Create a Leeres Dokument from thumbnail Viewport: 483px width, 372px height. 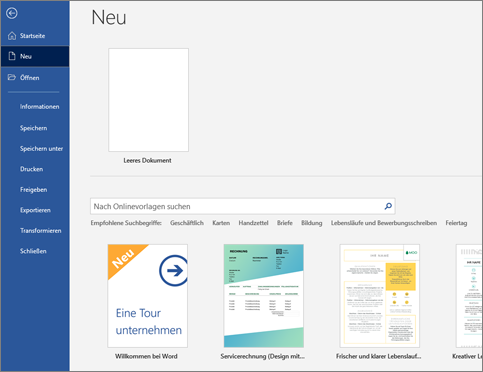[148, 100]
